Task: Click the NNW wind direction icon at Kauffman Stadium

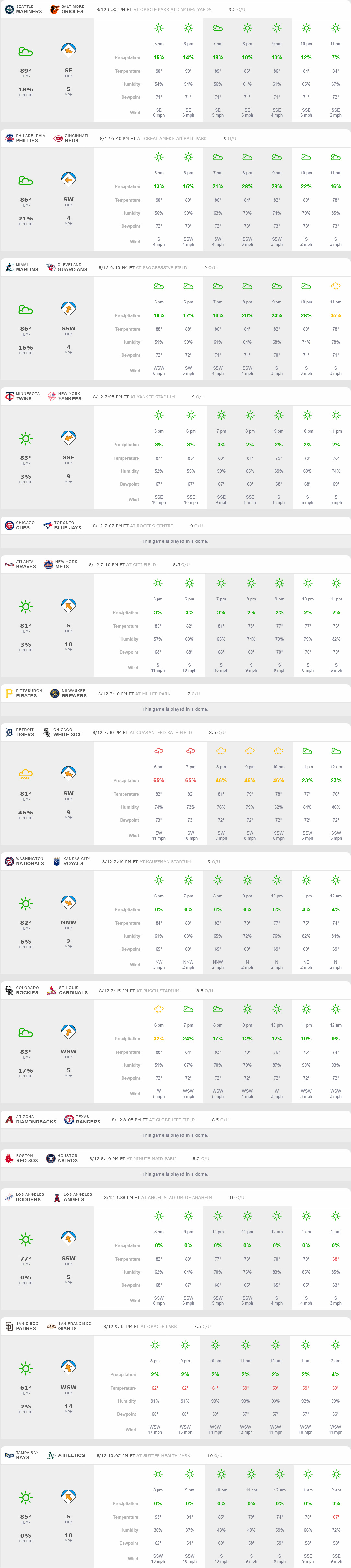Action: tap(68, 903)
